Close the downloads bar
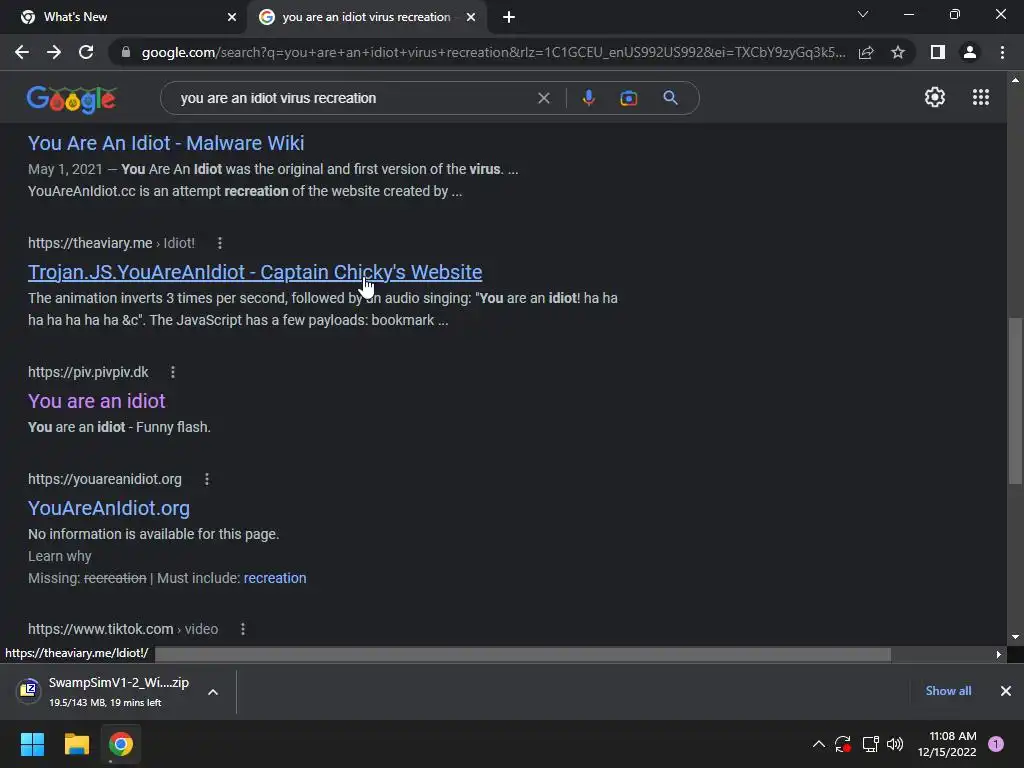 1006,691
